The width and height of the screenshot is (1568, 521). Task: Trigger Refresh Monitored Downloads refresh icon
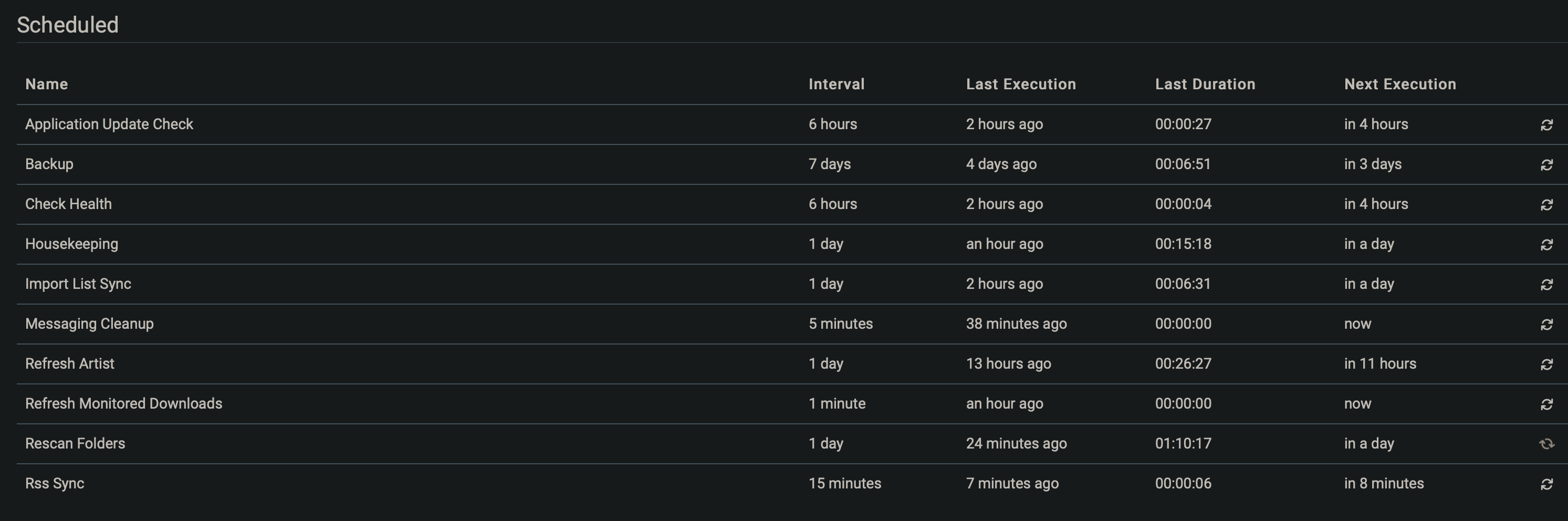[1546, 403]
